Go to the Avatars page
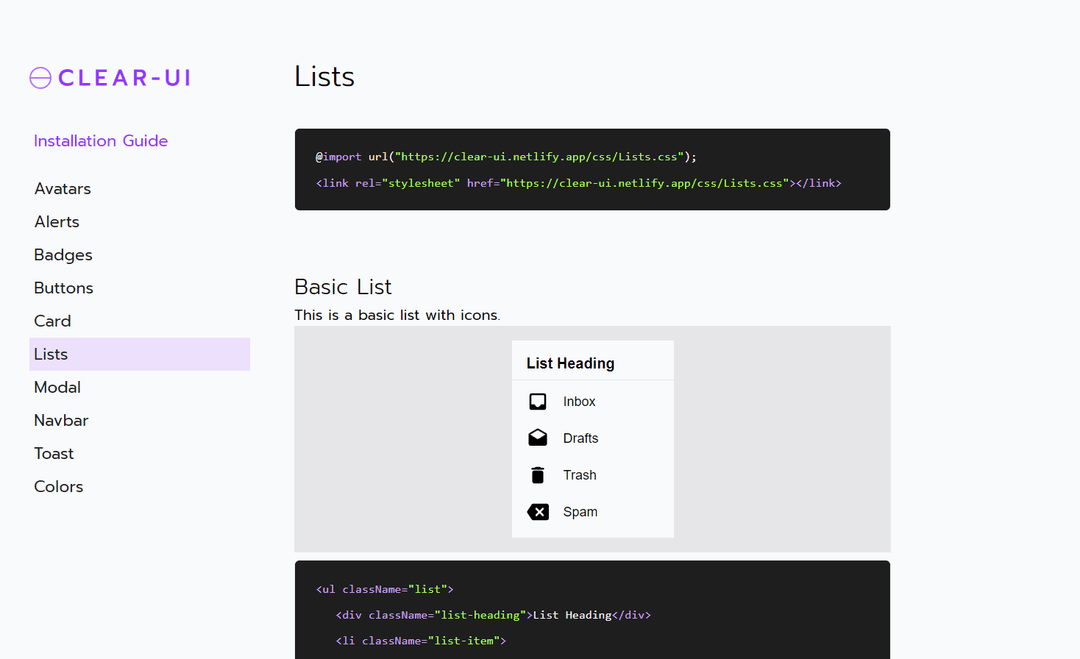Viewport: 1080px width, 659px height. pyautogui.click(x=63, y=189)
